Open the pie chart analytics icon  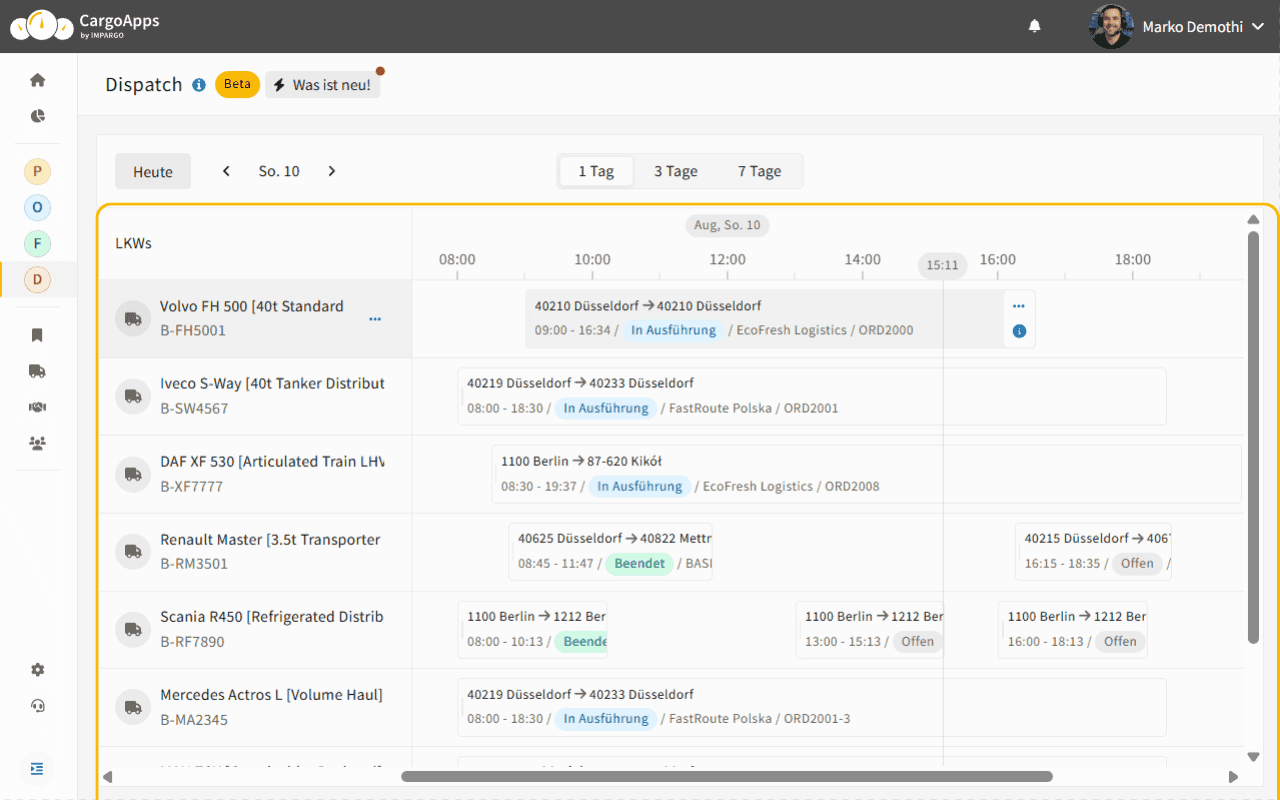click(38, 116)
